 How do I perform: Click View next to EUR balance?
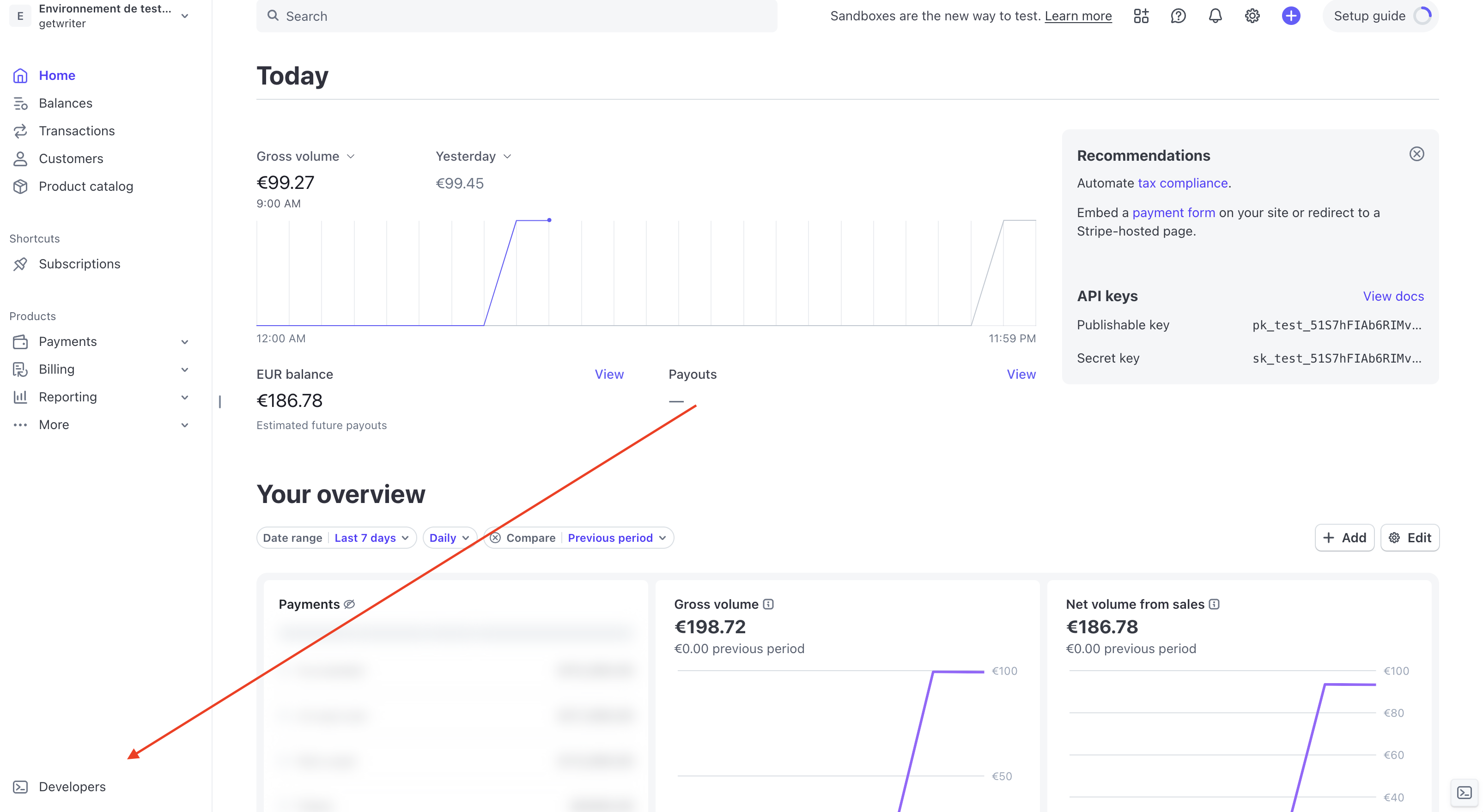609,375
